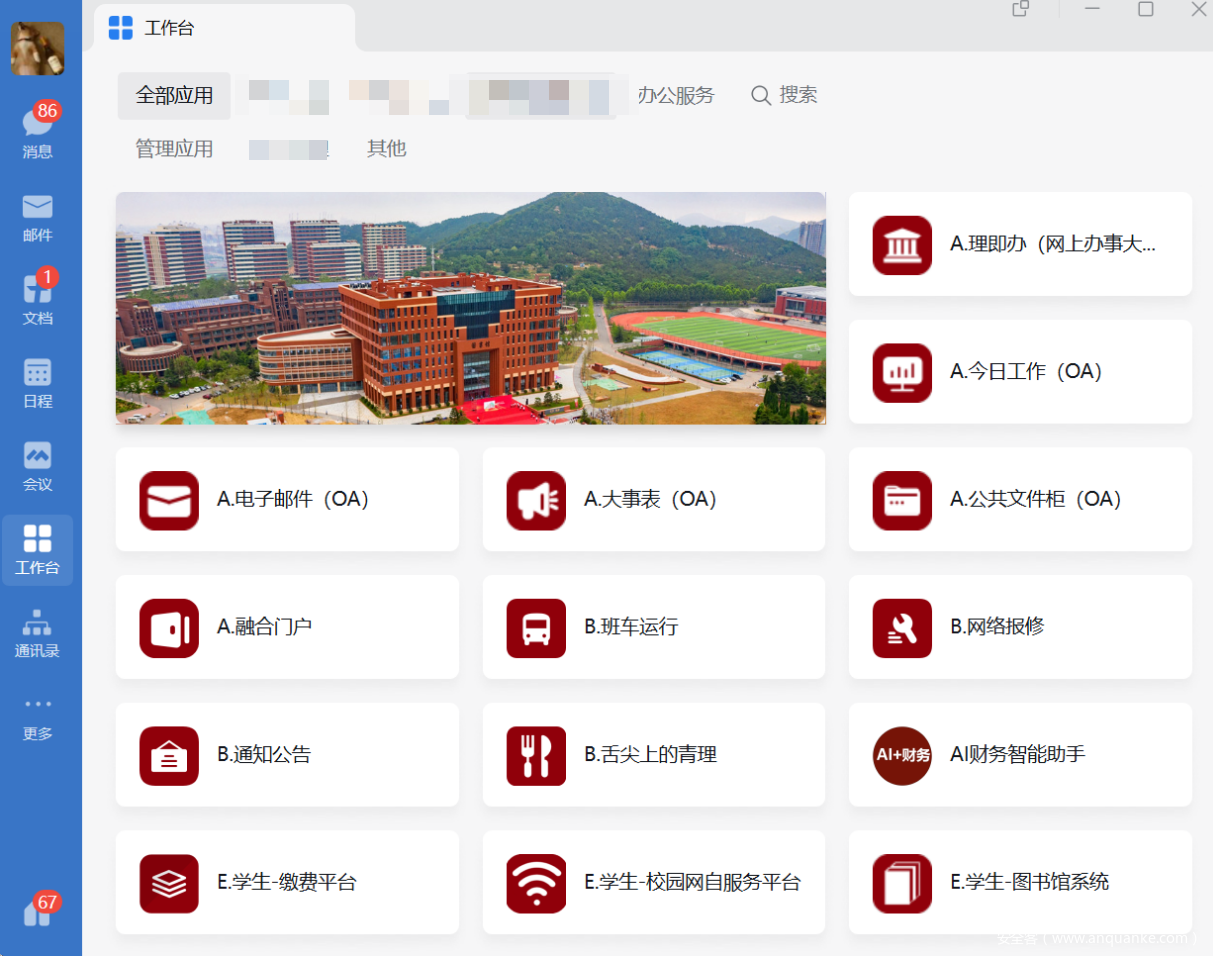Launch the A.电子邮件 (OA) app
Screen dimensions: 1213x957
pos(287,499)
